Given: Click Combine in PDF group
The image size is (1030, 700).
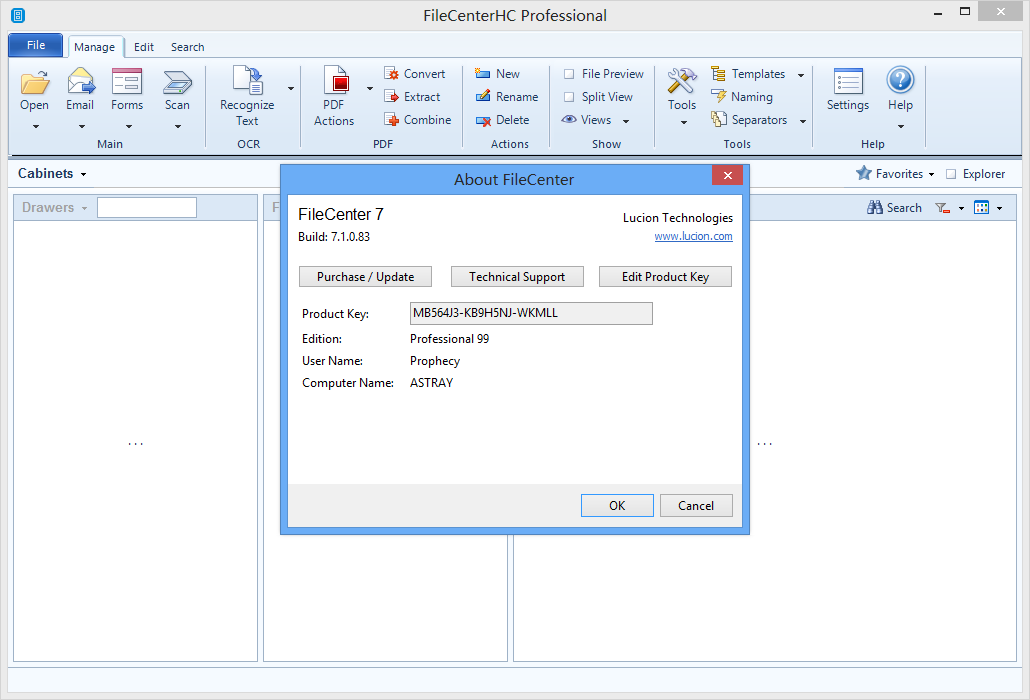Looking at the screenshot, I should click(x=418, y=120).
